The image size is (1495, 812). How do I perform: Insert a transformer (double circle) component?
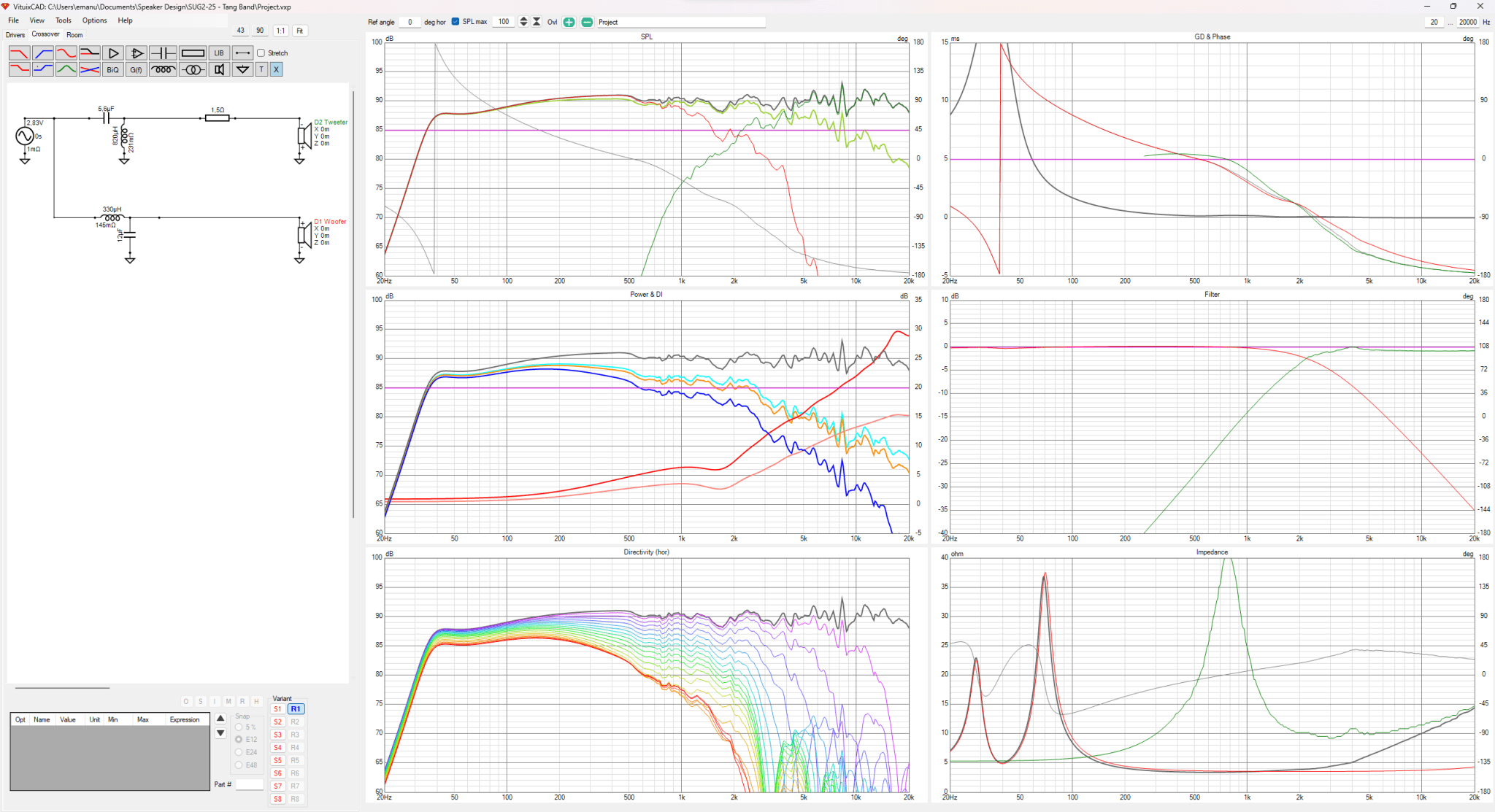click(x=193, y=69)
